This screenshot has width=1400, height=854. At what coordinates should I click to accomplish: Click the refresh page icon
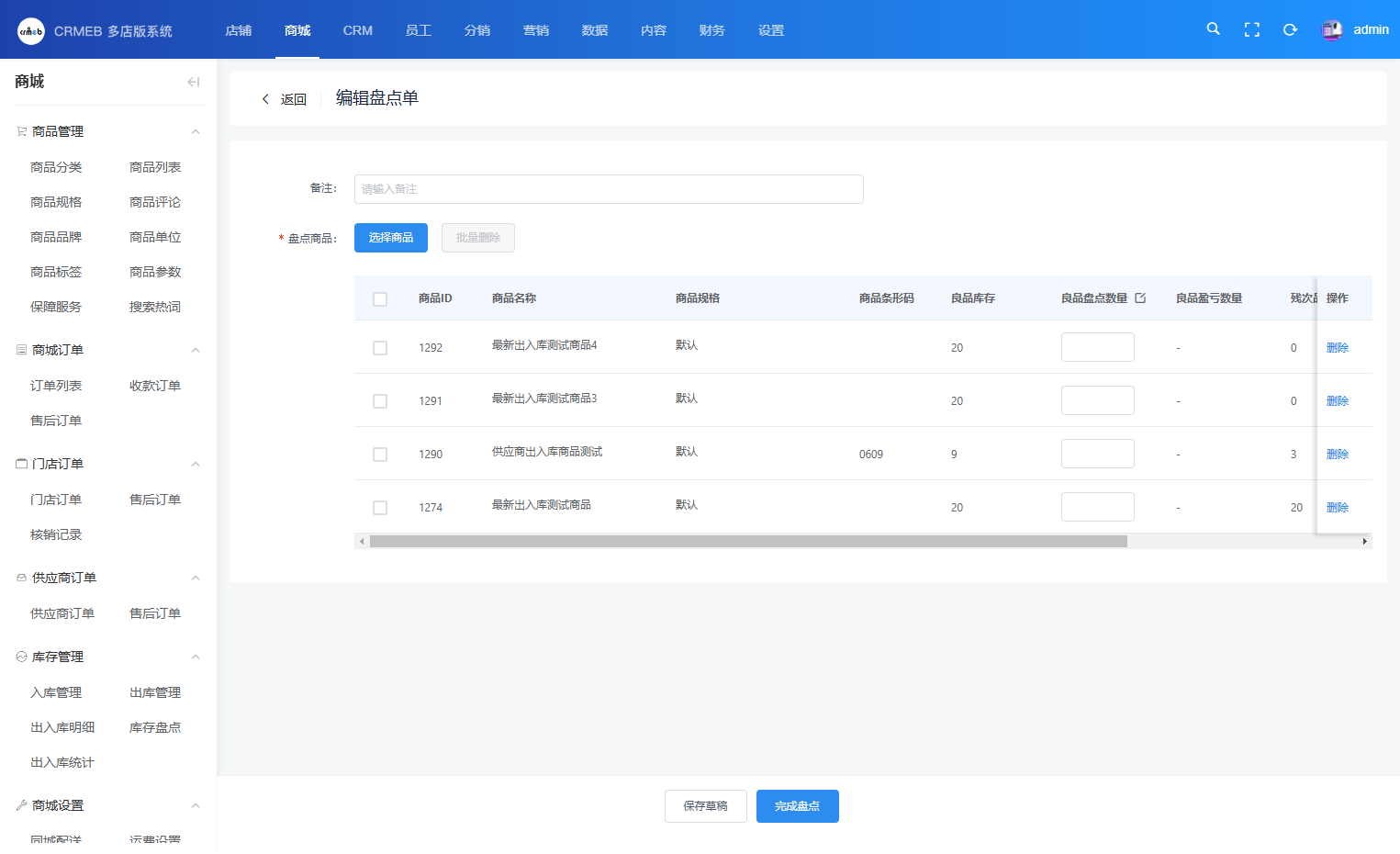tap(1290, 29)
